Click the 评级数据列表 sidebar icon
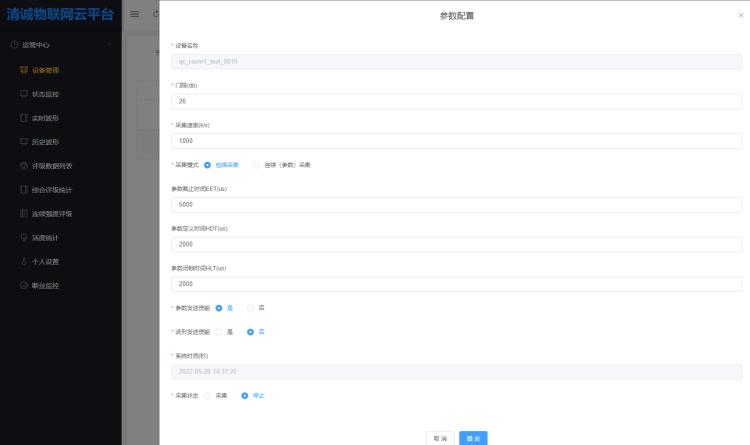The image size is (750, 445). click(x=24, y=166)
